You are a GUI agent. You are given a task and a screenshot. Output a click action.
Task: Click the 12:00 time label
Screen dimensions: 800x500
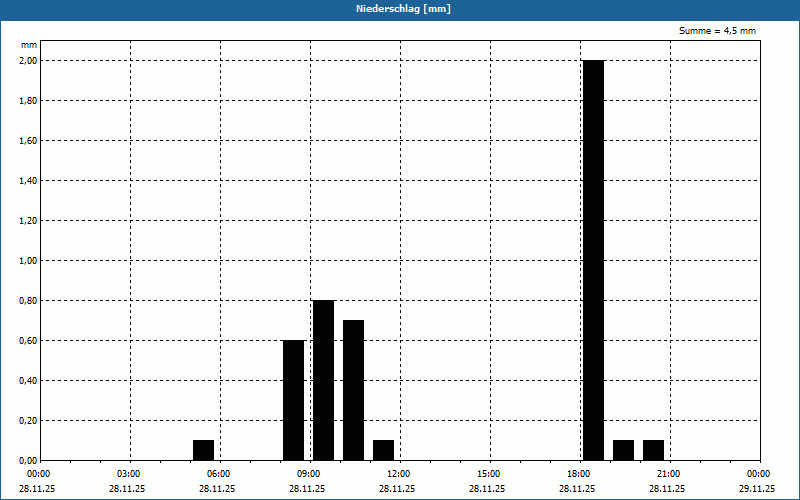click(399, 474)
